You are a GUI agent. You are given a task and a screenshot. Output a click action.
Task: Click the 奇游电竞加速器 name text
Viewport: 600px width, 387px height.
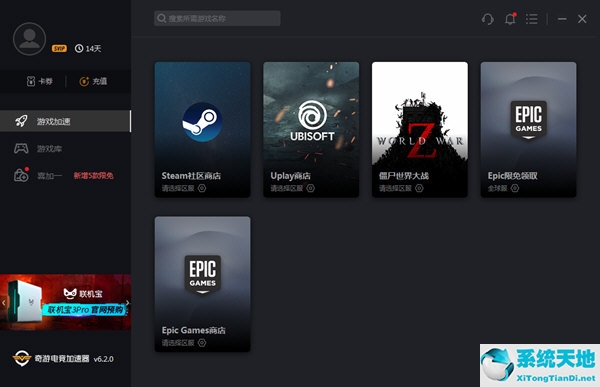pyautogui.click(x=62, y=359)
